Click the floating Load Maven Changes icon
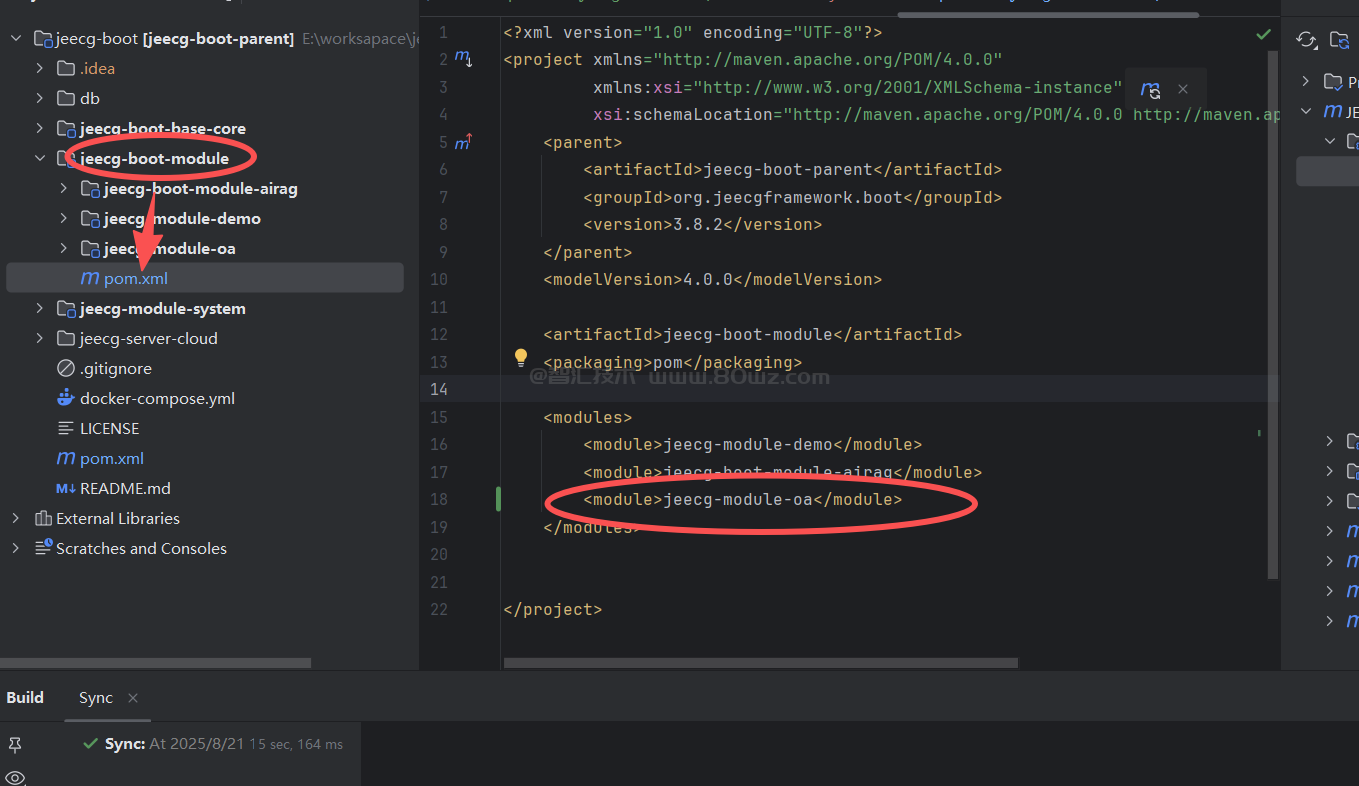This screenshot has width=1359, height=786. tap(1151, 90)
